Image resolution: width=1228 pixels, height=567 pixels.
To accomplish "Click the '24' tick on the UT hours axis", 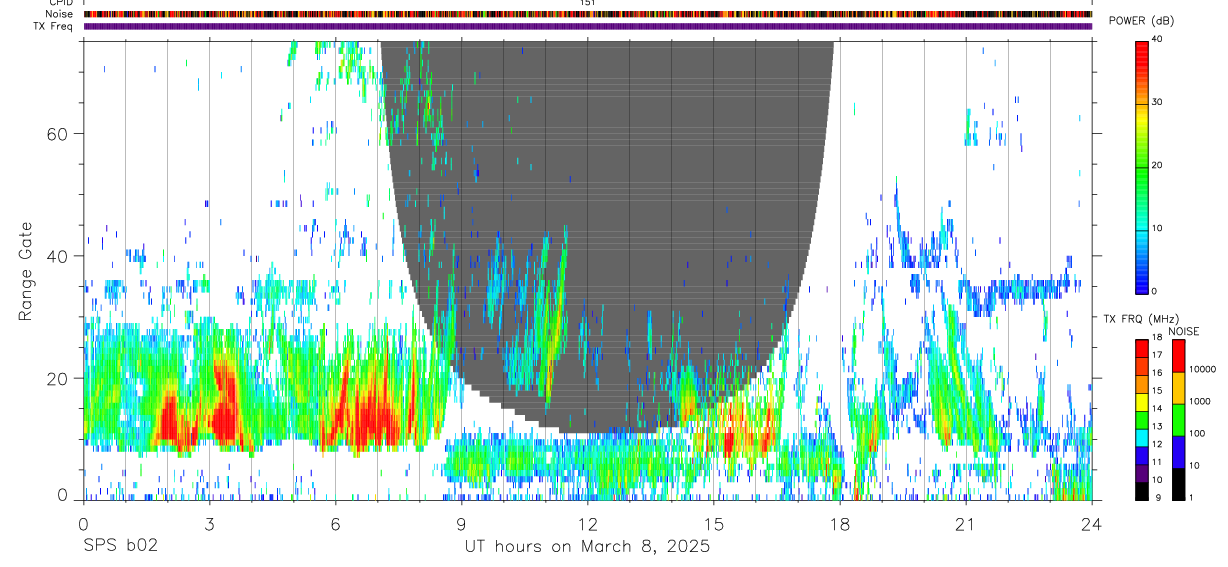I will pyautogui.click(x=1091, y=524).
